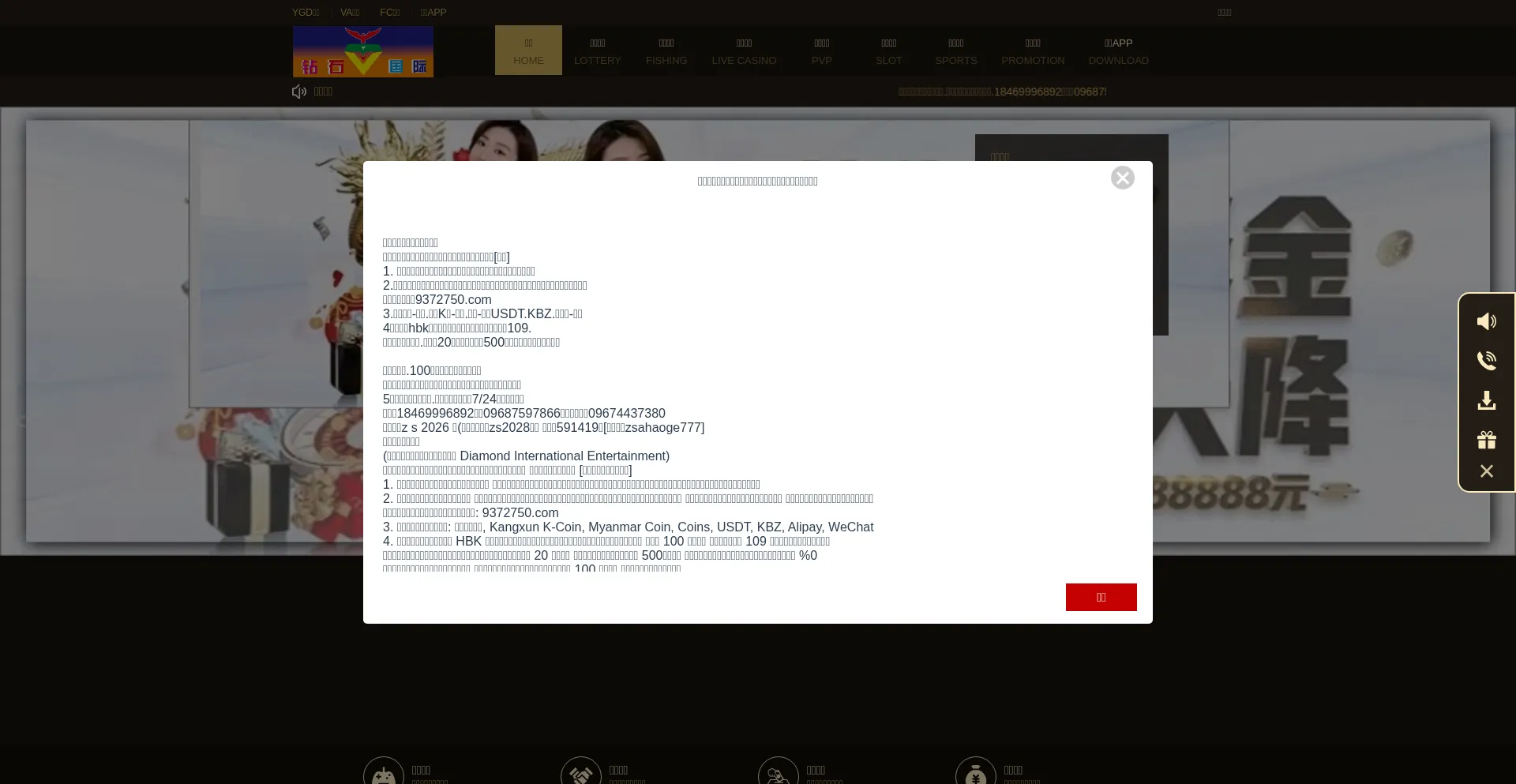Click the YGD link in the top bar
The height and width of the screenshot is (784, 1516).
tap(306, 13)
